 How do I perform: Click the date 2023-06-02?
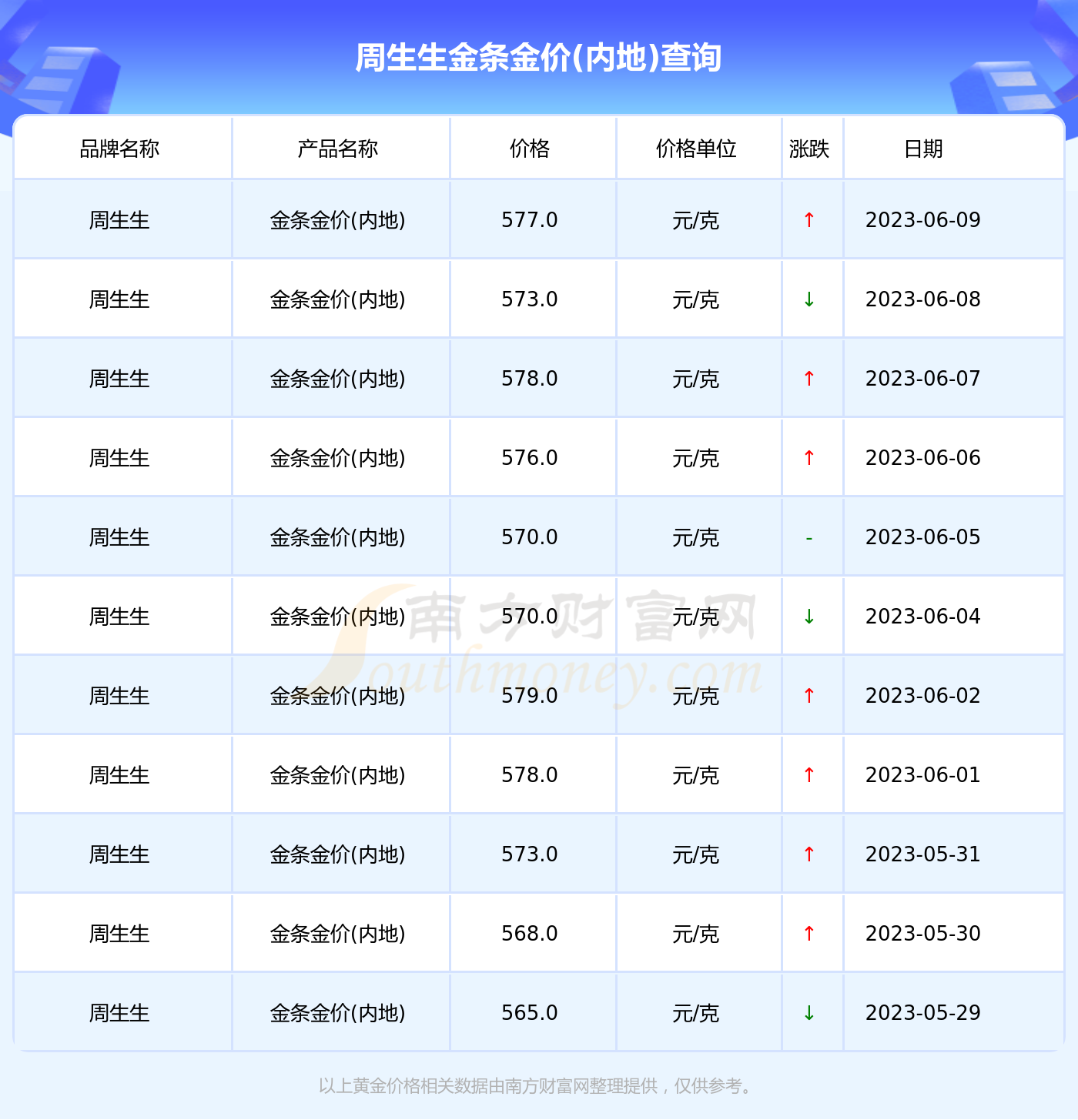pyautogui.click(x=923, y=696)
